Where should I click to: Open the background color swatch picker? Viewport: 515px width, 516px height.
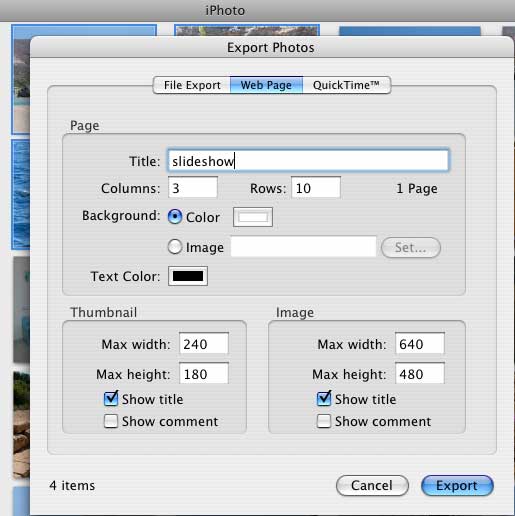pos(253,217)
